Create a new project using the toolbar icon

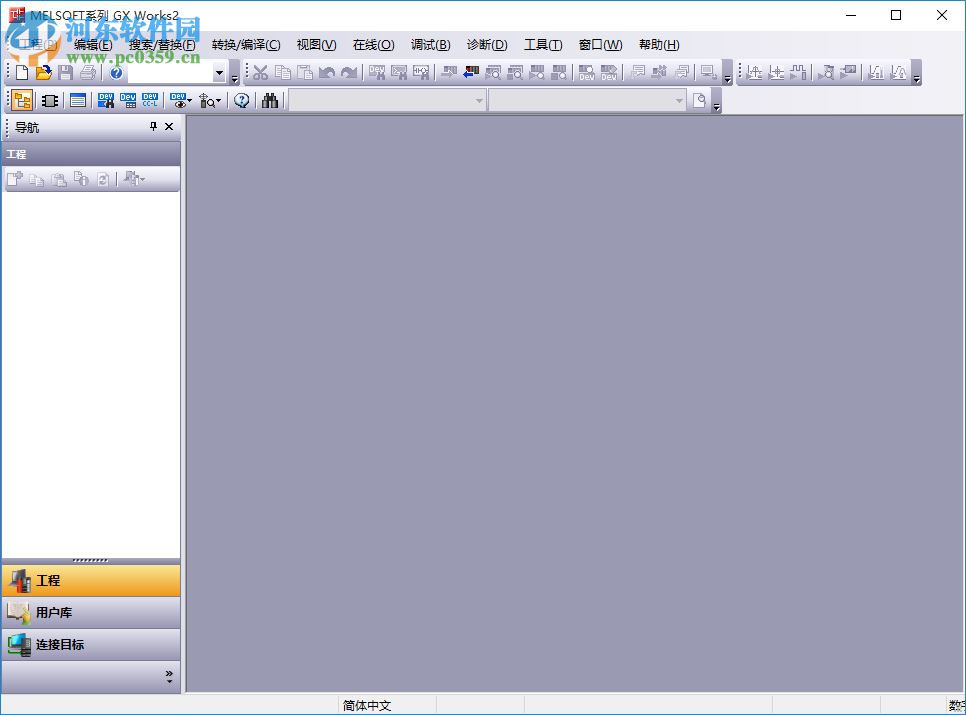(x=20, y=72)
